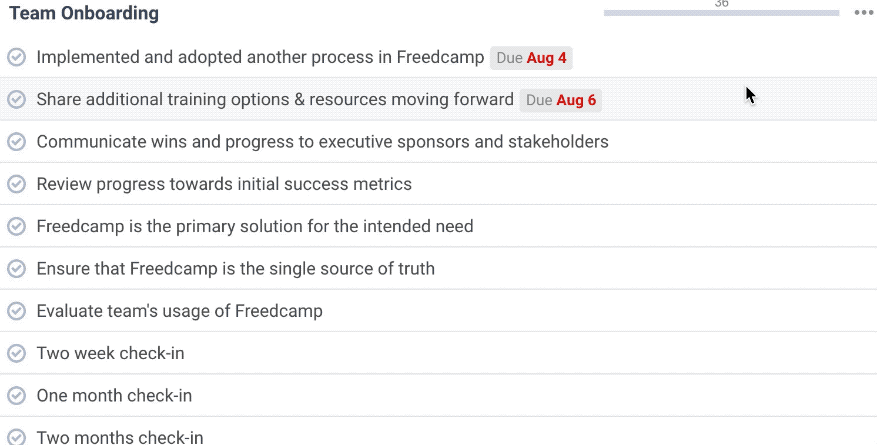Click the Due Aug 4 date badge
Image resolution: width=877 pixels, height=445 pixels.
tap(531, 58)
